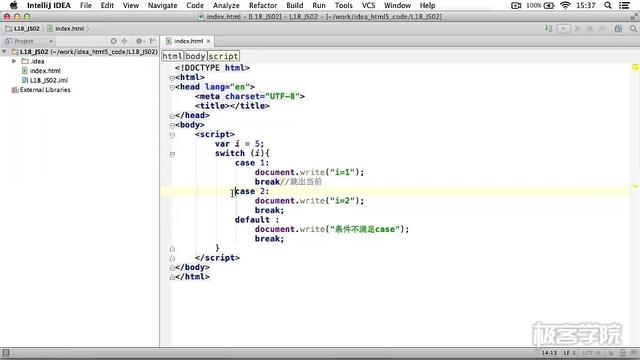
Task: Fold the head tag block
Action: [172, 87]
